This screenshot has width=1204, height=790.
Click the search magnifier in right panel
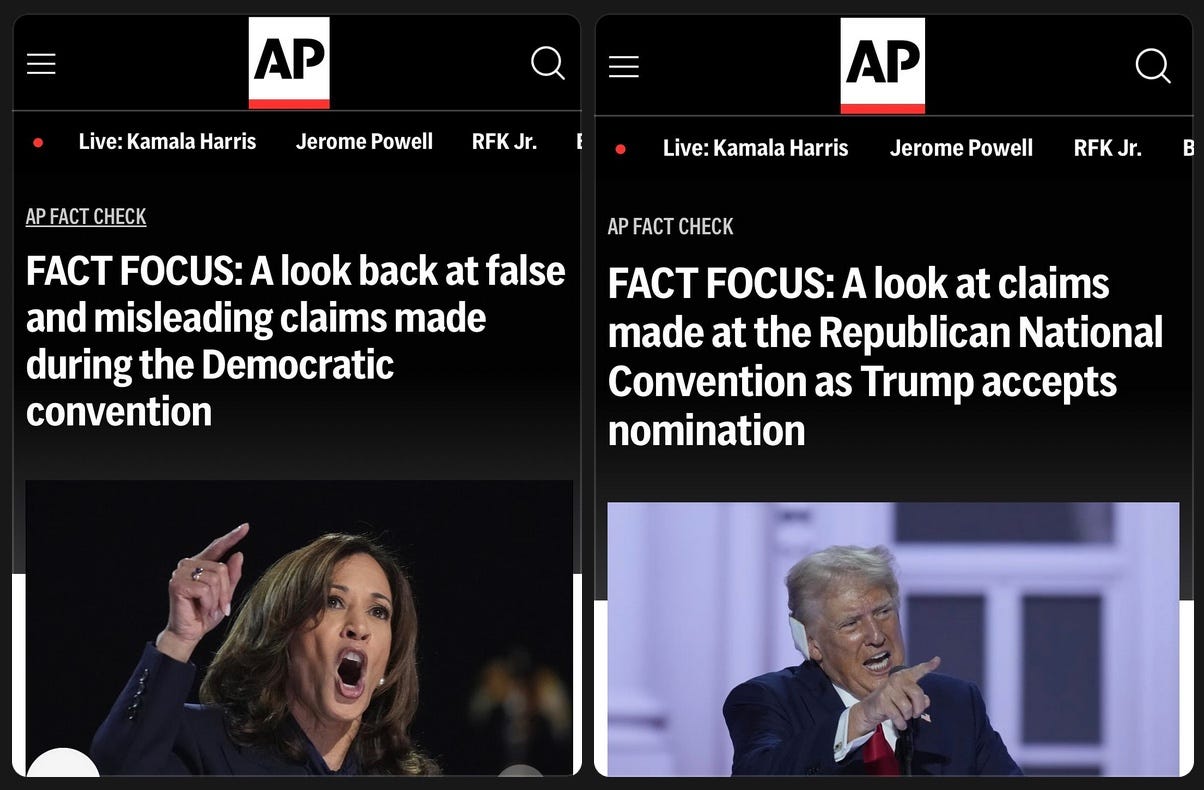(x=1153, y=67)
